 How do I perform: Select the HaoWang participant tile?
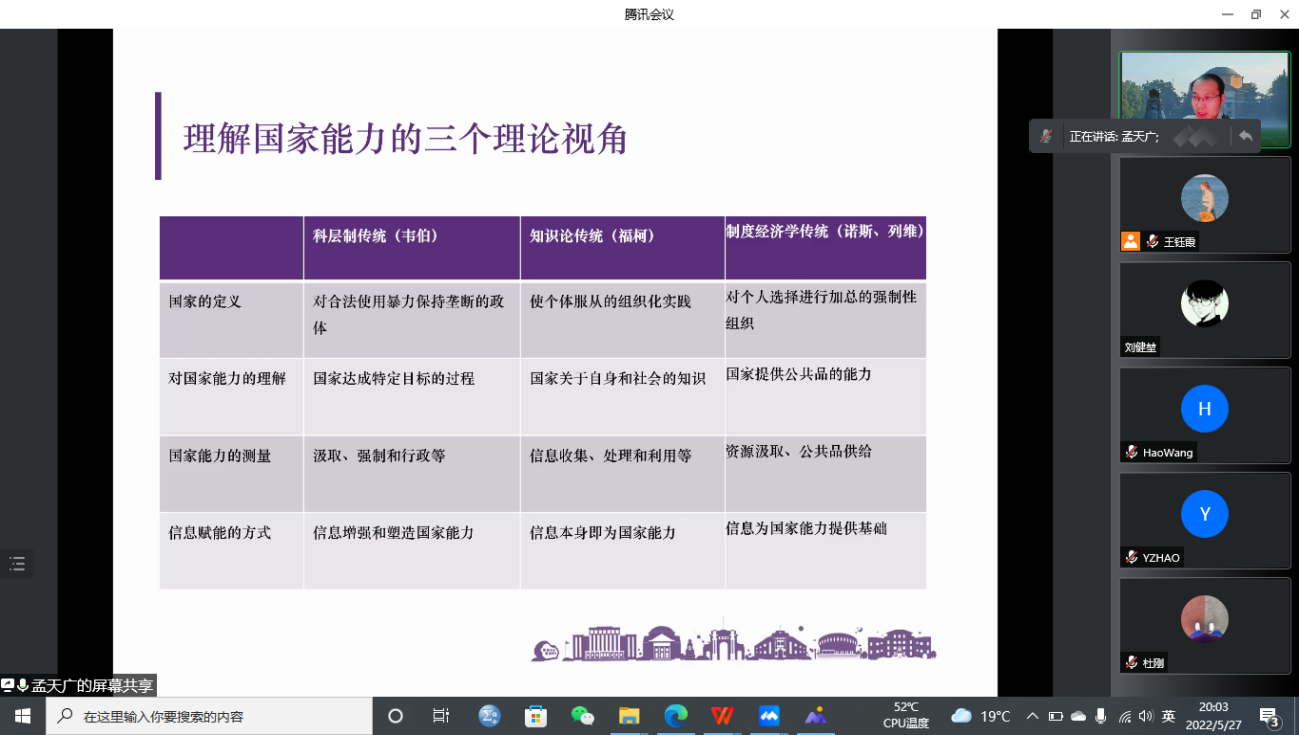pos(1204,414)
